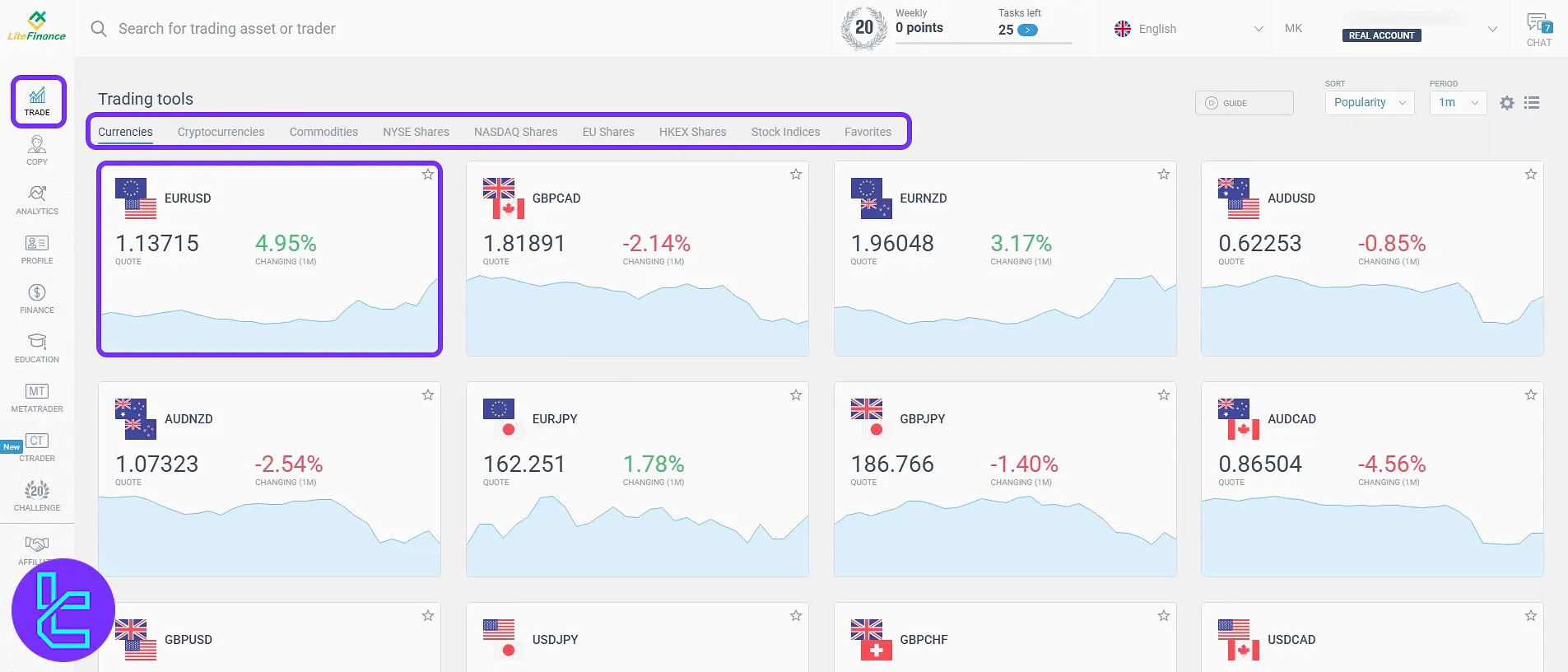Toggle favorite star on AUDUSD card
This screenshot has height=672, width=1568.
[x=1531, y=175]
